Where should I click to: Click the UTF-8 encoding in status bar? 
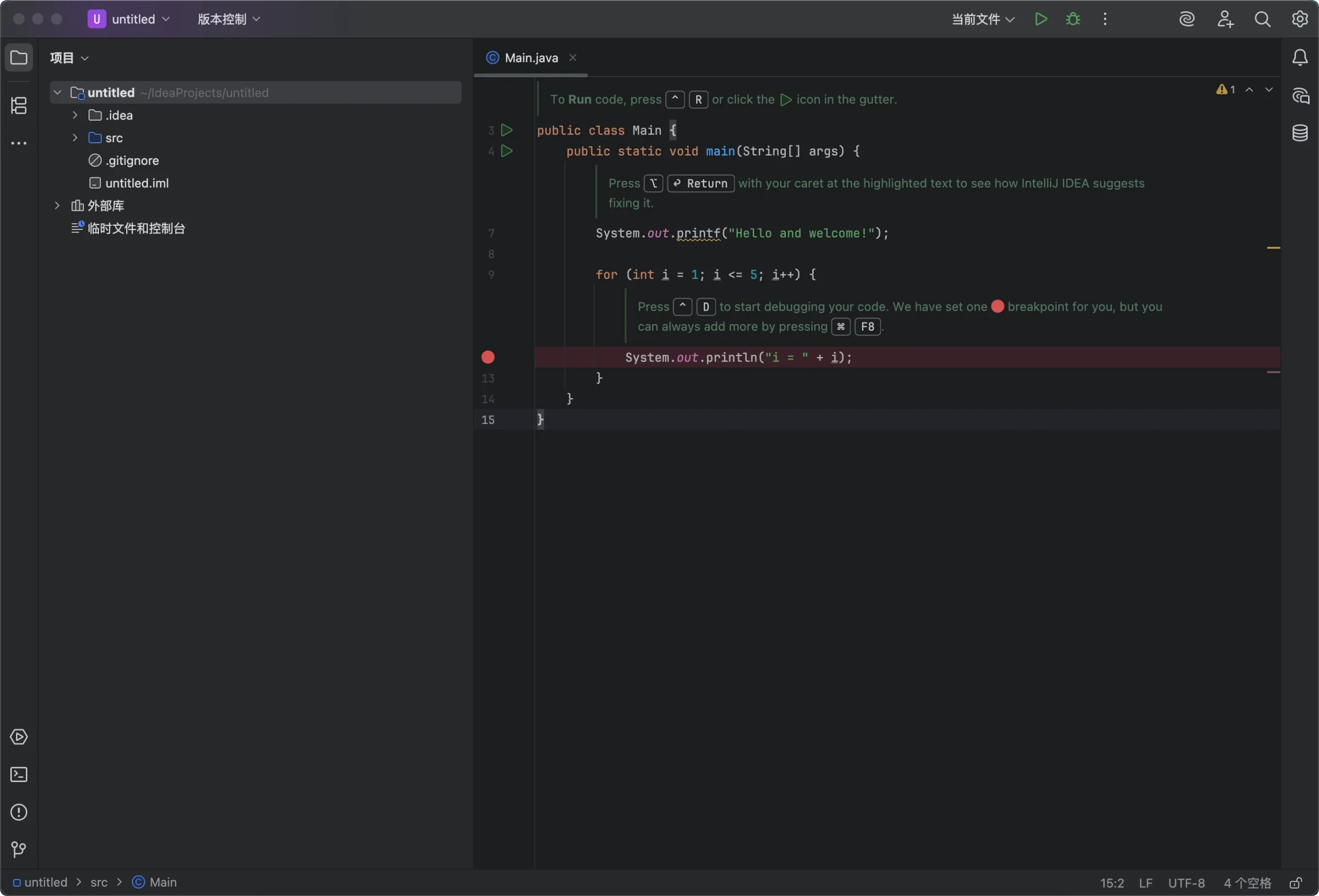1186,883
